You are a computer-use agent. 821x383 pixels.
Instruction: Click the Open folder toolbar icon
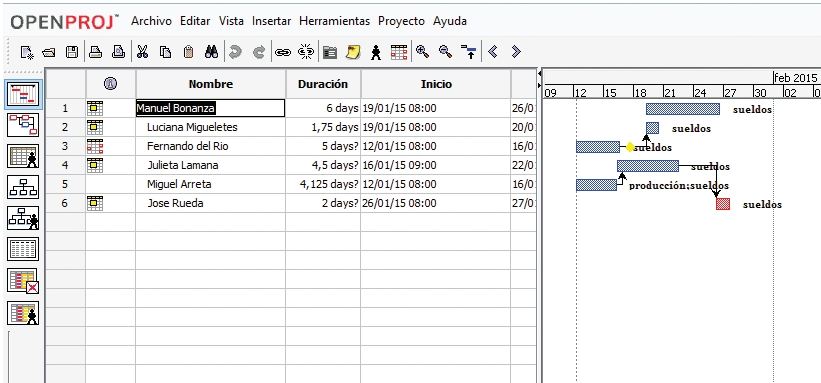pyautogui.click(x=49, y=52)
